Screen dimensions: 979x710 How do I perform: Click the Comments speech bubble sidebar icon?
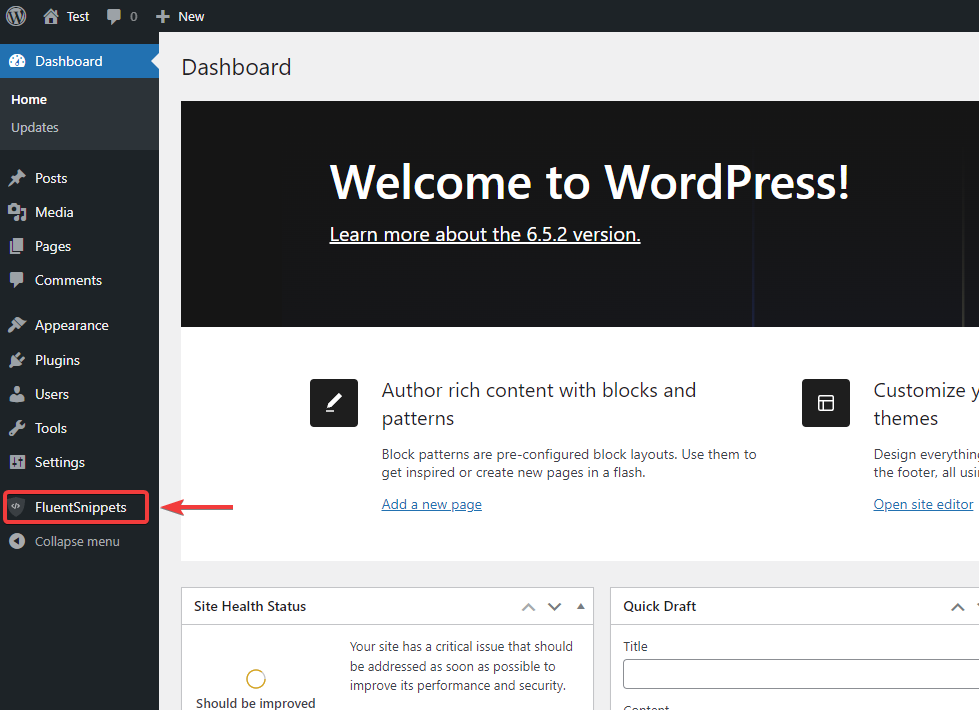click(17, 280)
